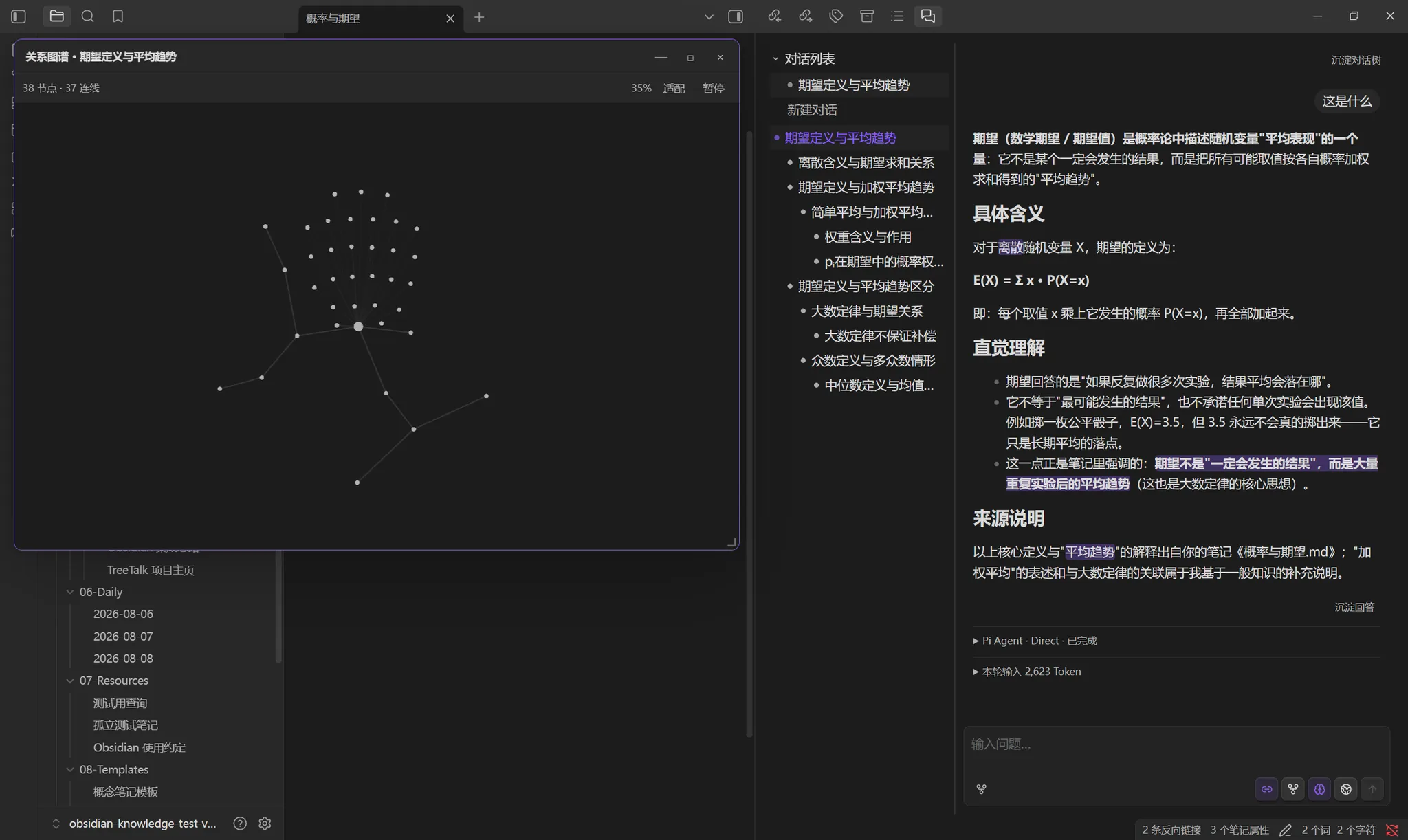Open the search magnifier icon

pos(87,16)
